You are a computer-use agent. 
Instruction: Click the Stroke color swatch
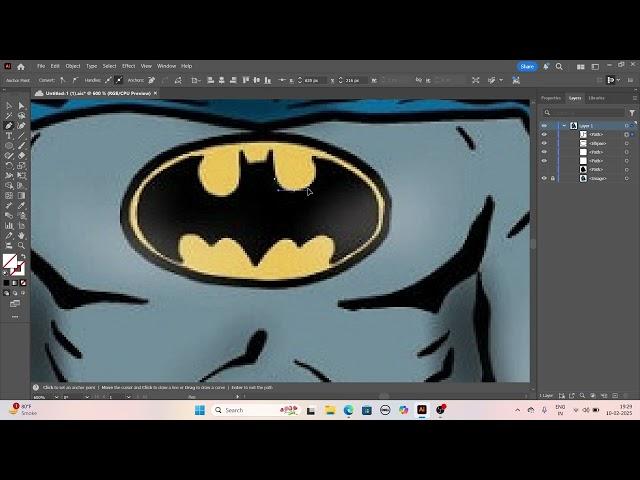pyautogui.click(x=18, y=269)
